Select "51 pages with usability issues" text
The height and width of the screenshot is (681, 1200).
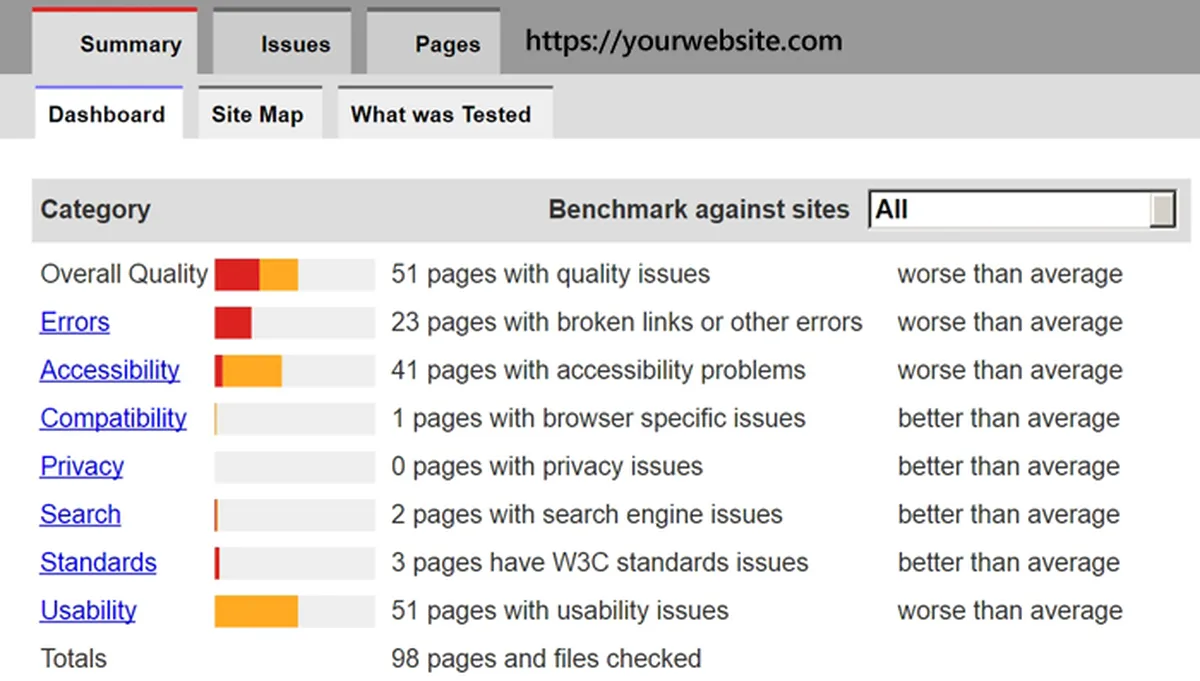click(x=560, y=610)
